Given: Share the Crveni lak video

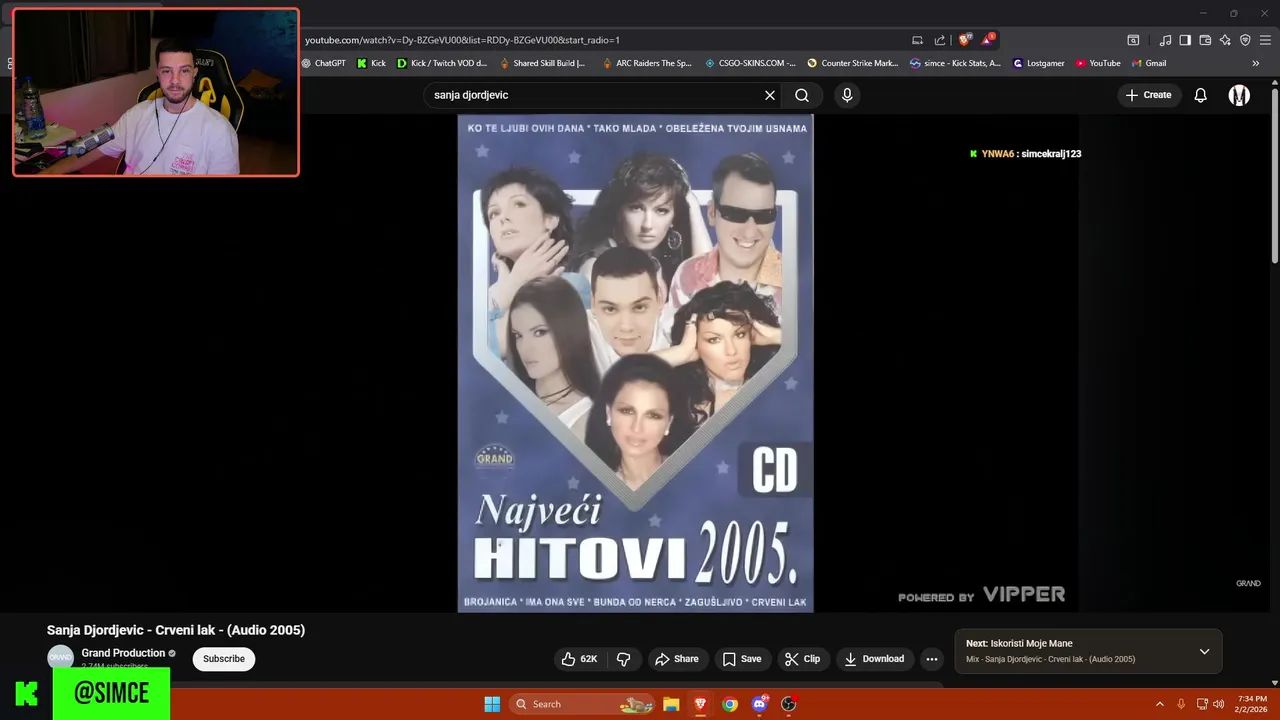Looking at the screenshot, I should [676, 659].
